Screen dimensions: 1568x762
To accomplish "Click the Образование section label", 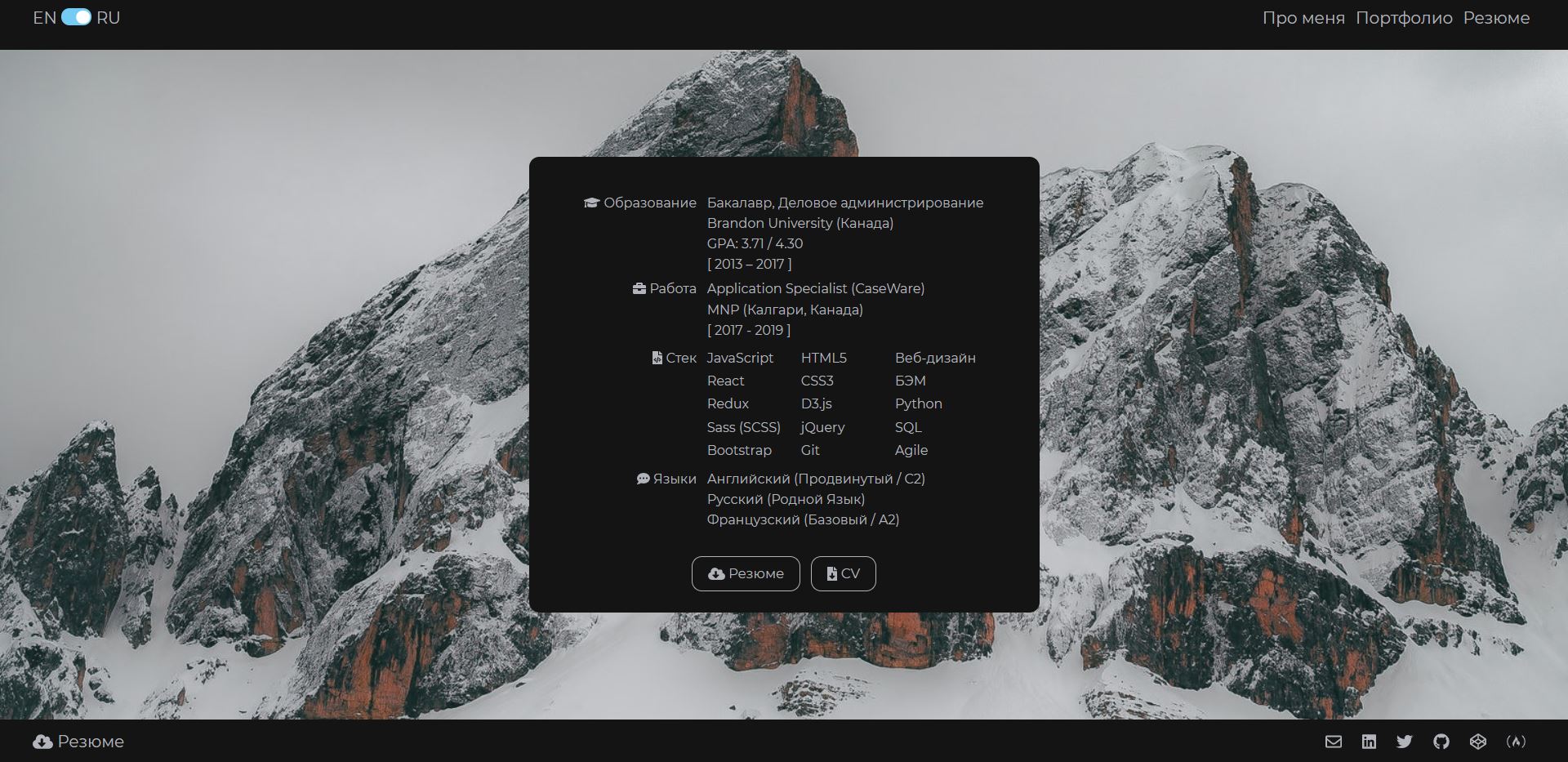I will click(x=650, y=203).
